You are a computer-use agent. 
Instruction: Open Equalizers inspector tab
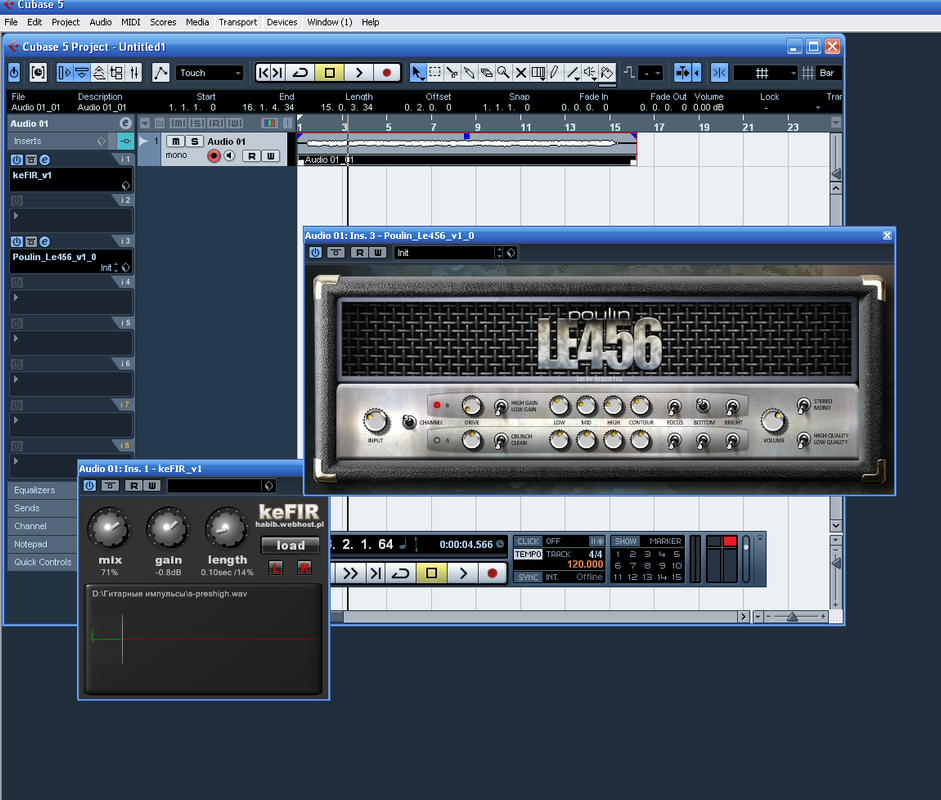pos(42,490)
